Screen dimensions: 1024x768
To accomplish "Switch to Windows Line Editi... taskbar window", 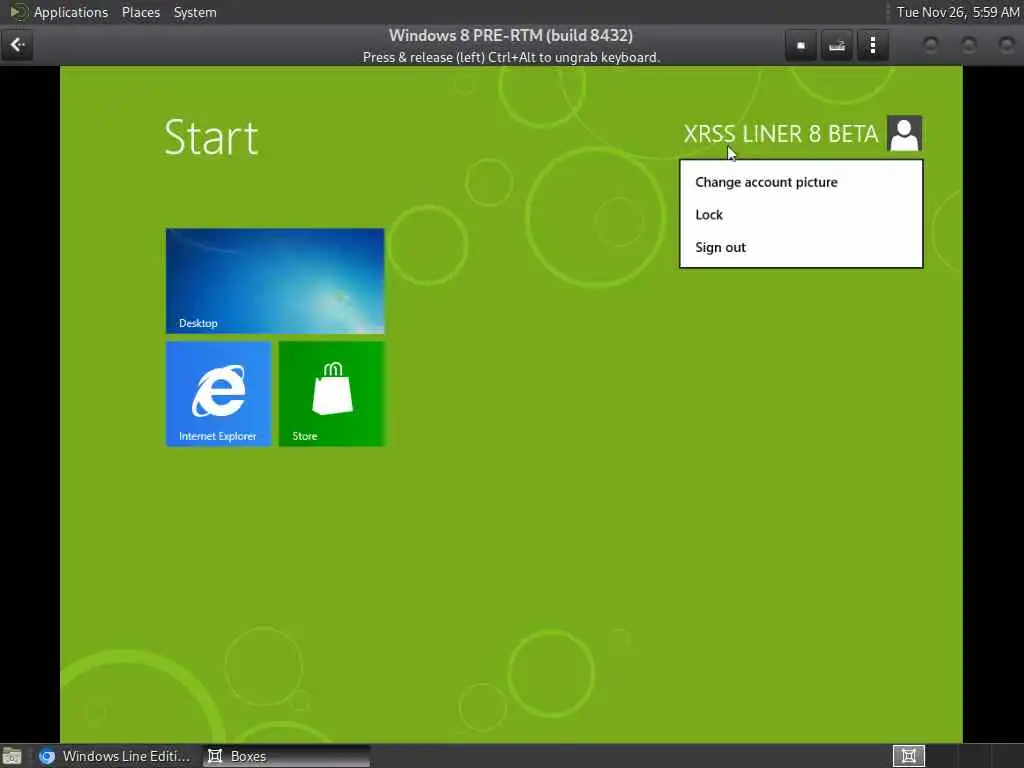I will click(x=115, y=756).
